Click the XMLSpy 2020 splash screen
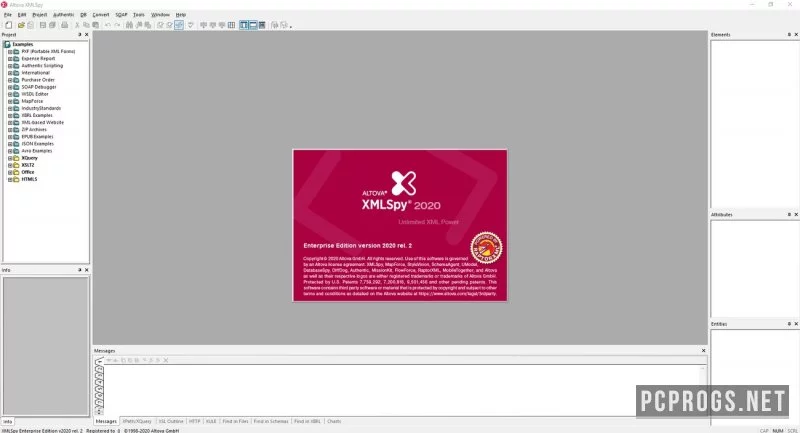The image size is (800, 433). pyautogui.click(x=400, y=225)
